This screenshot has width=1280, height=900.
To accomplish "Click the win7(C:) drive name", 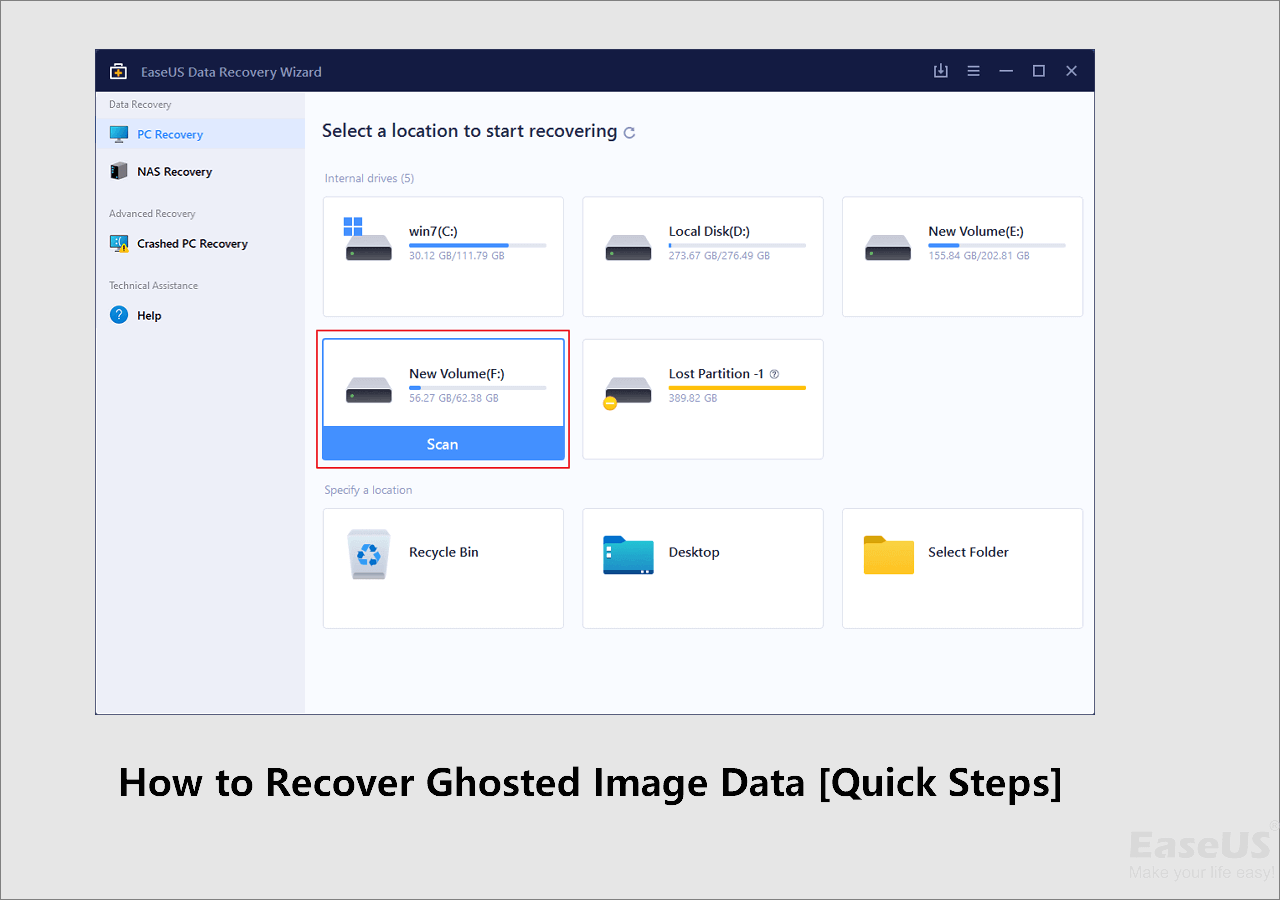I will [433, 231].
